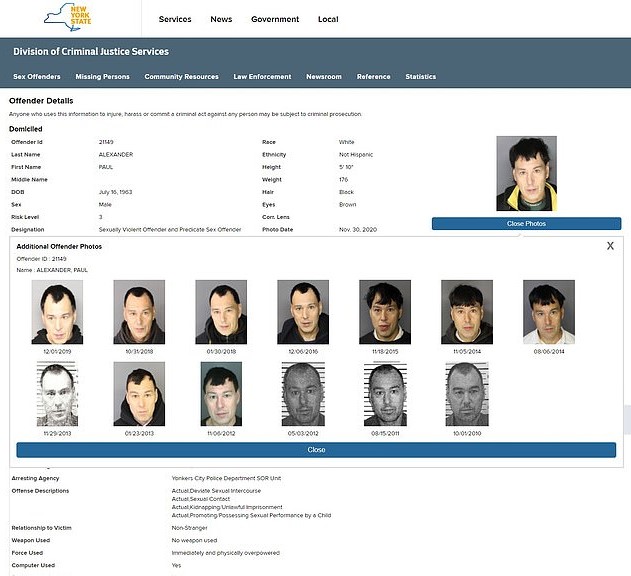The height and width of the screenshot is (576, 631).
Task: Click the Sex Offenders tab
Action: pos(37,77)
